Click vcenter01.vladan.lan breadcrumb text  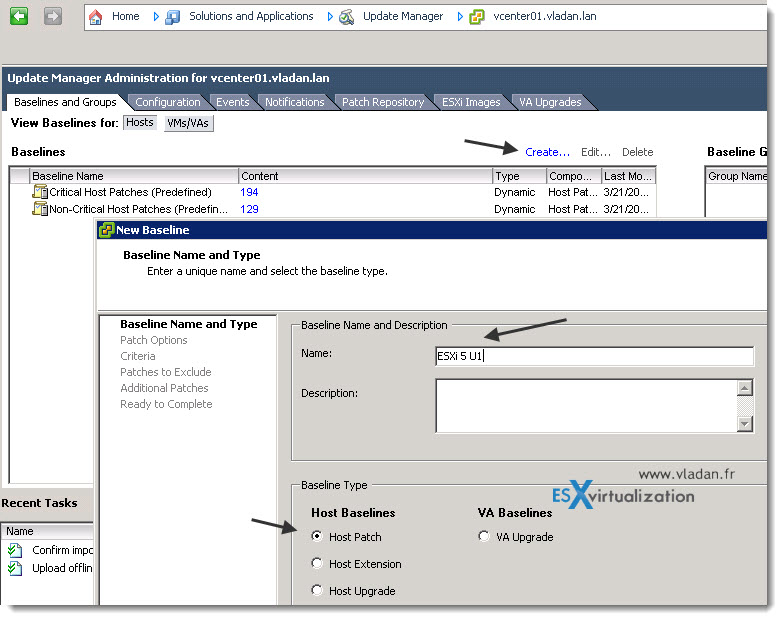coord(545,16)
